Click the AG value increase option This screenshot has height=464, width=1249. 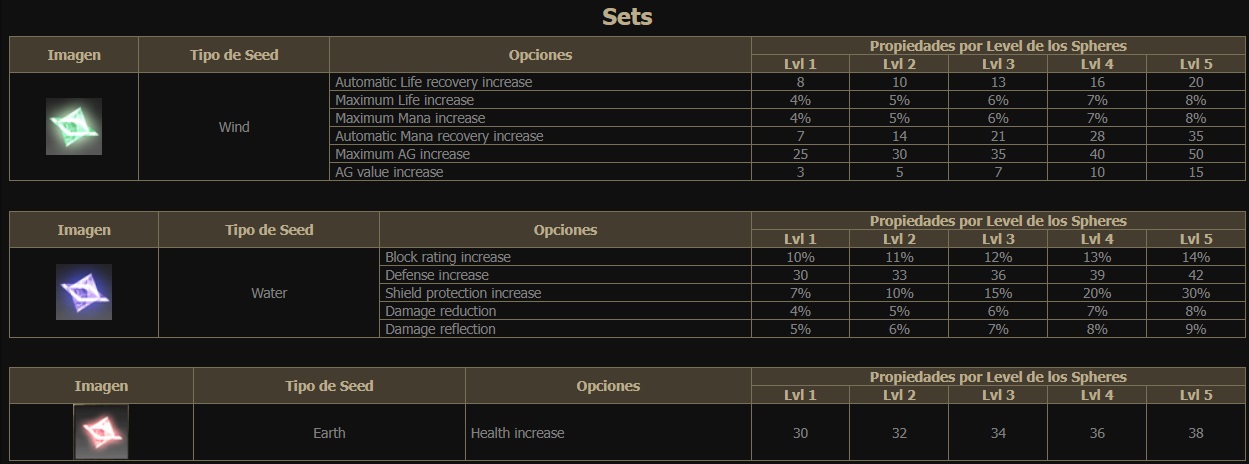(389, 172)
